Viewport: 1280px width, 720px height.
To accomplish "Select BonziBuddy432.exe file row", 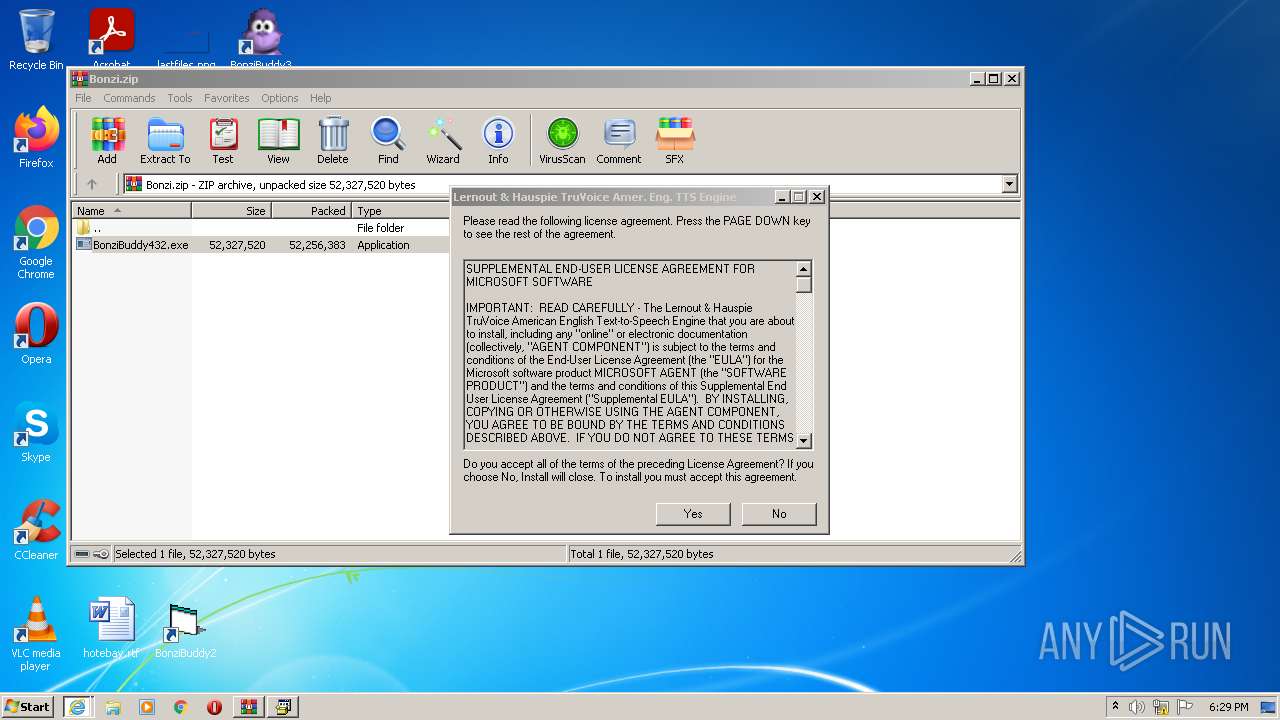I will [262, 245].
